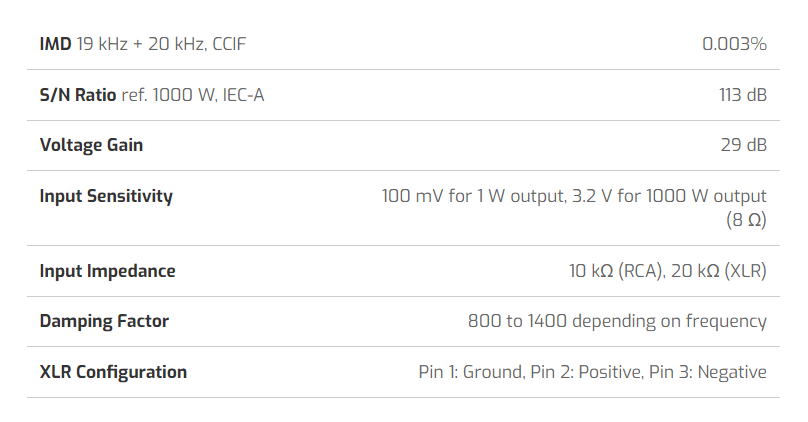Click the XLR Configuration label

pos(113,372)
